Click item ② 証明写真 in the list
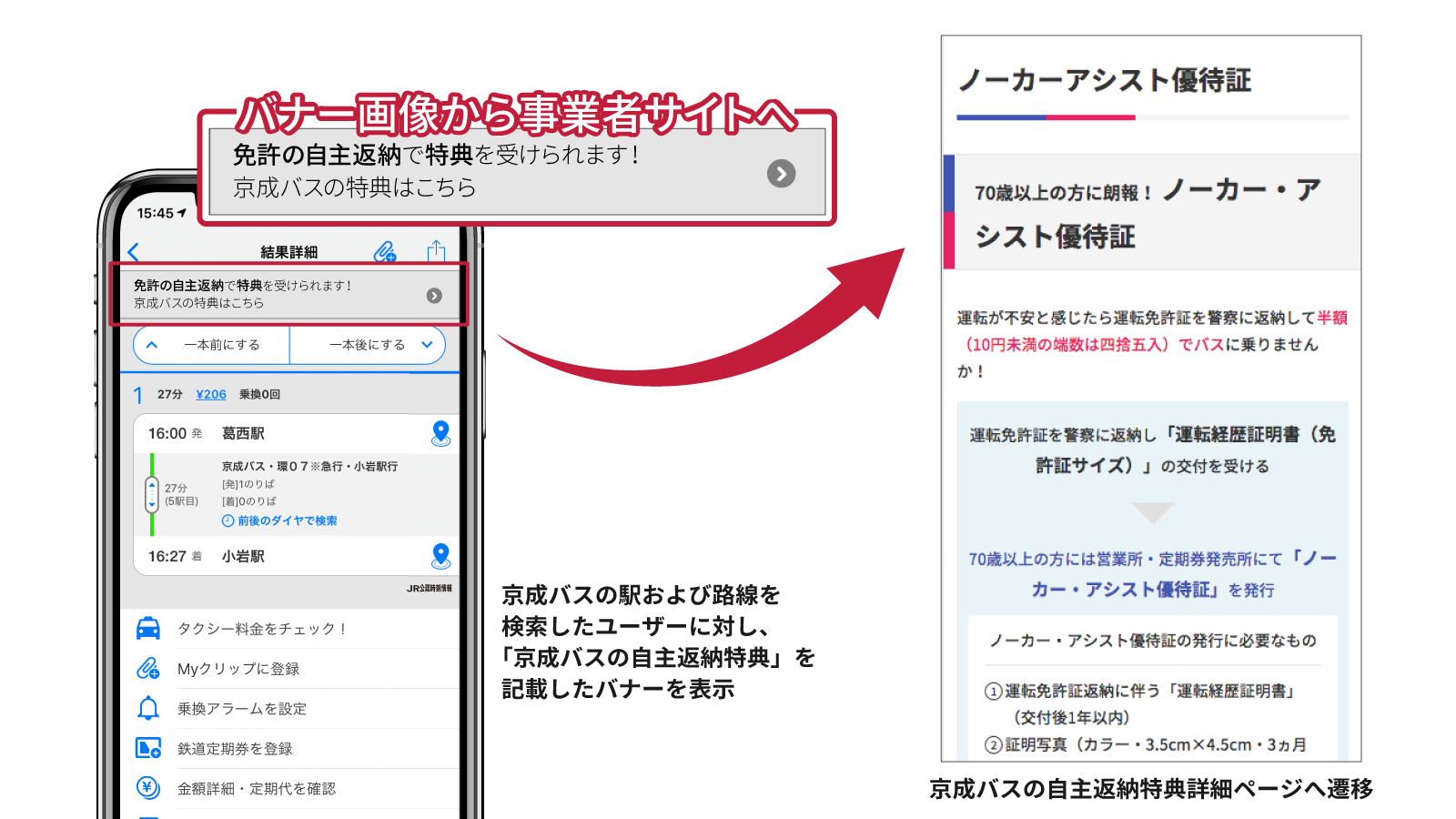 coord(1146,744)
